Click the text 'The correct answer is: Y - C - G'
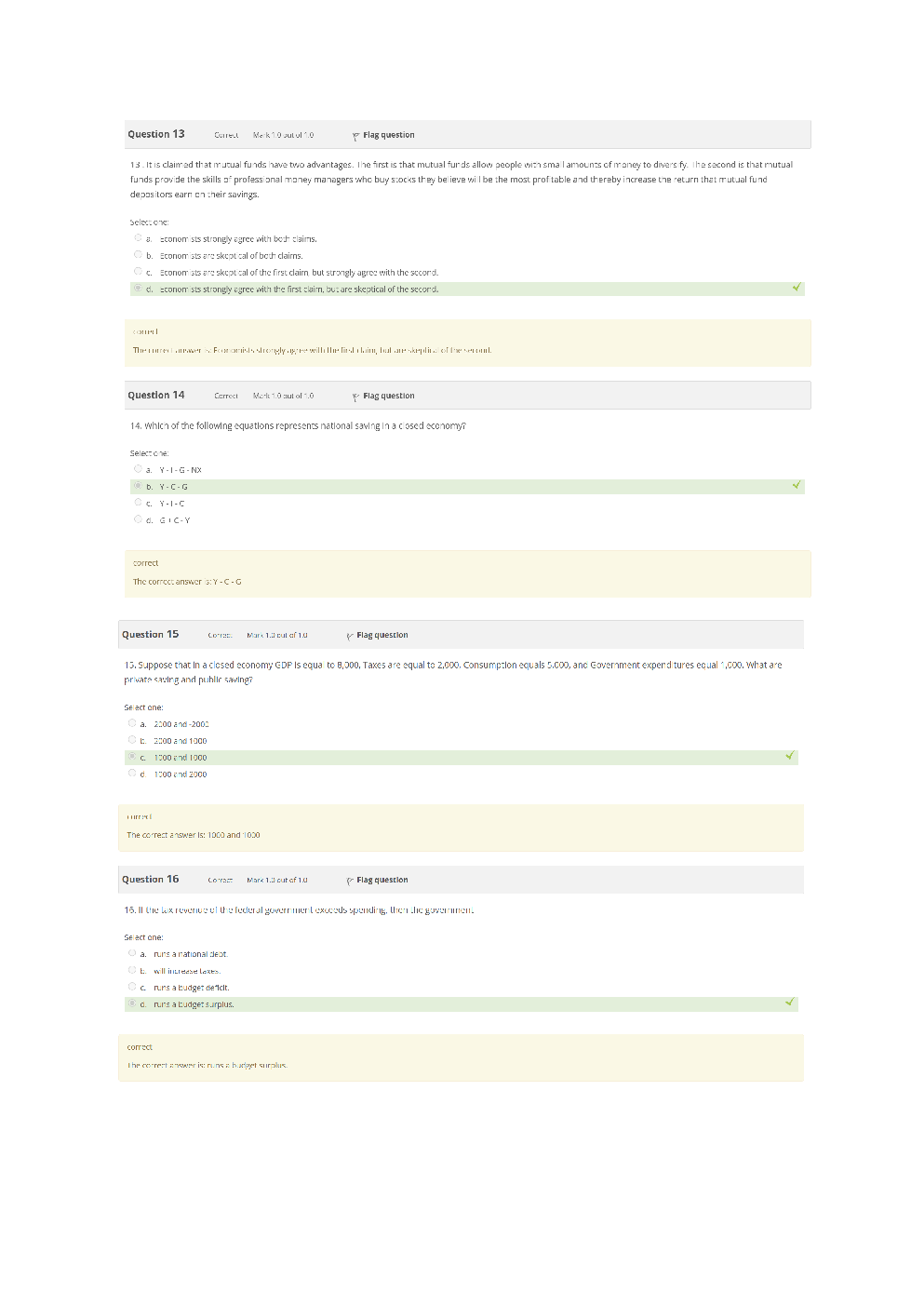 (187, 582)
